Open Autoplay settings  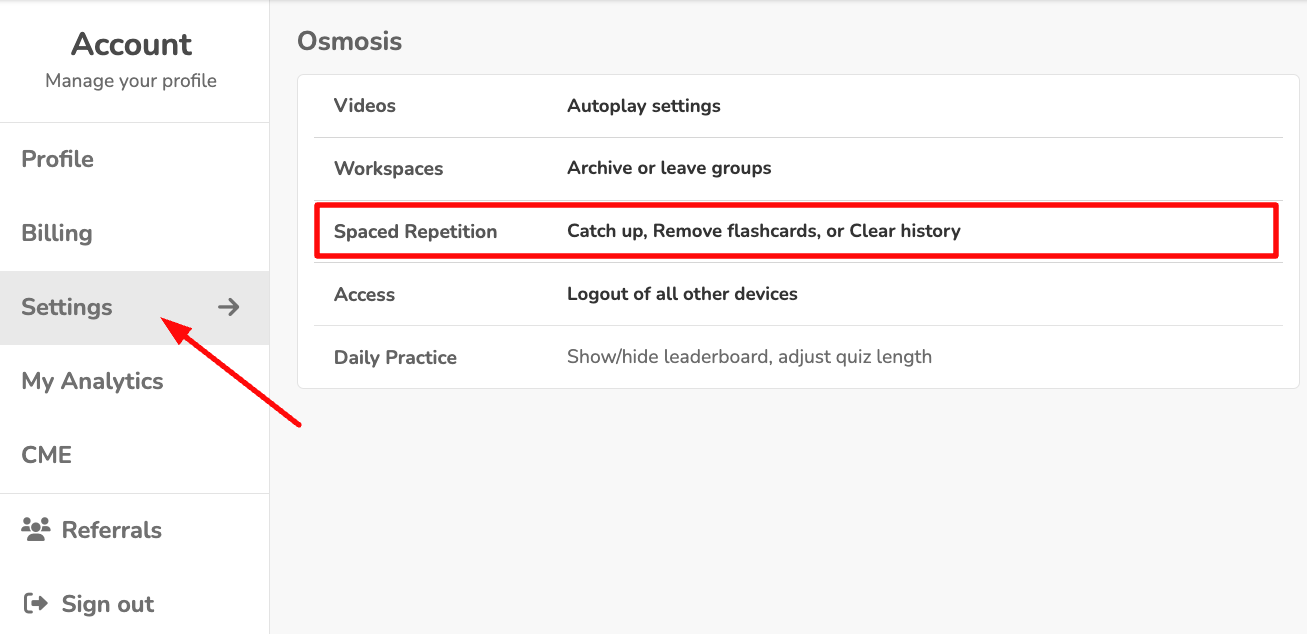[x=644, y=105]
